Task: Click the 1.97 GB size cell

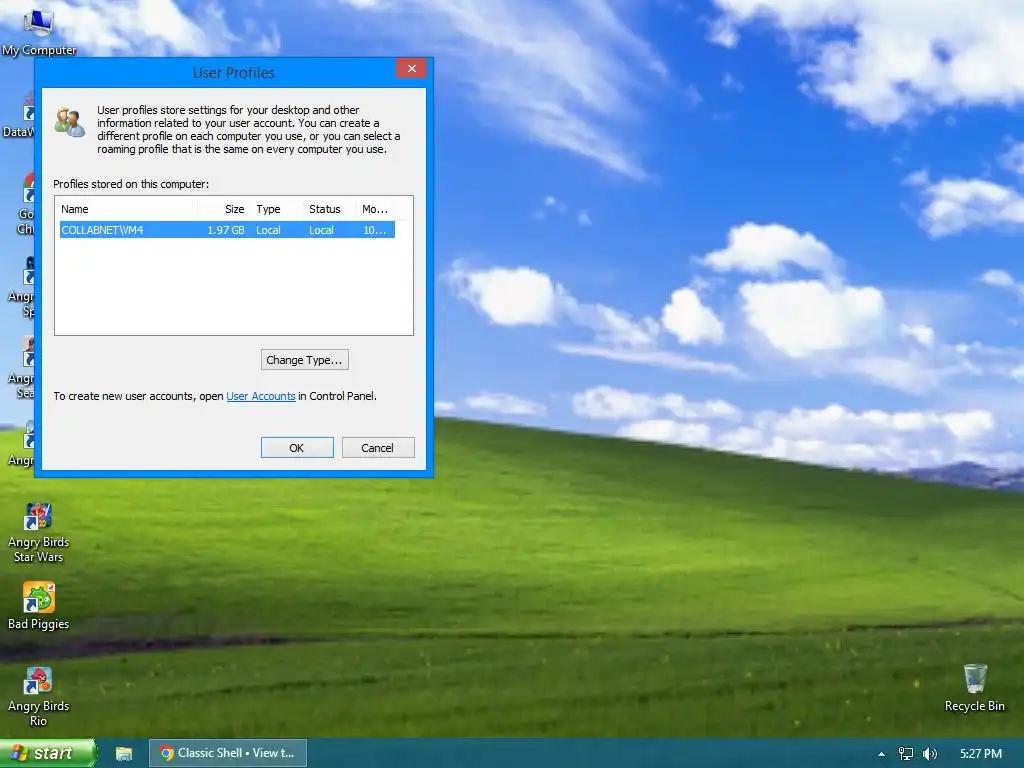Action: pyautogui.click(x=226, y=230)
